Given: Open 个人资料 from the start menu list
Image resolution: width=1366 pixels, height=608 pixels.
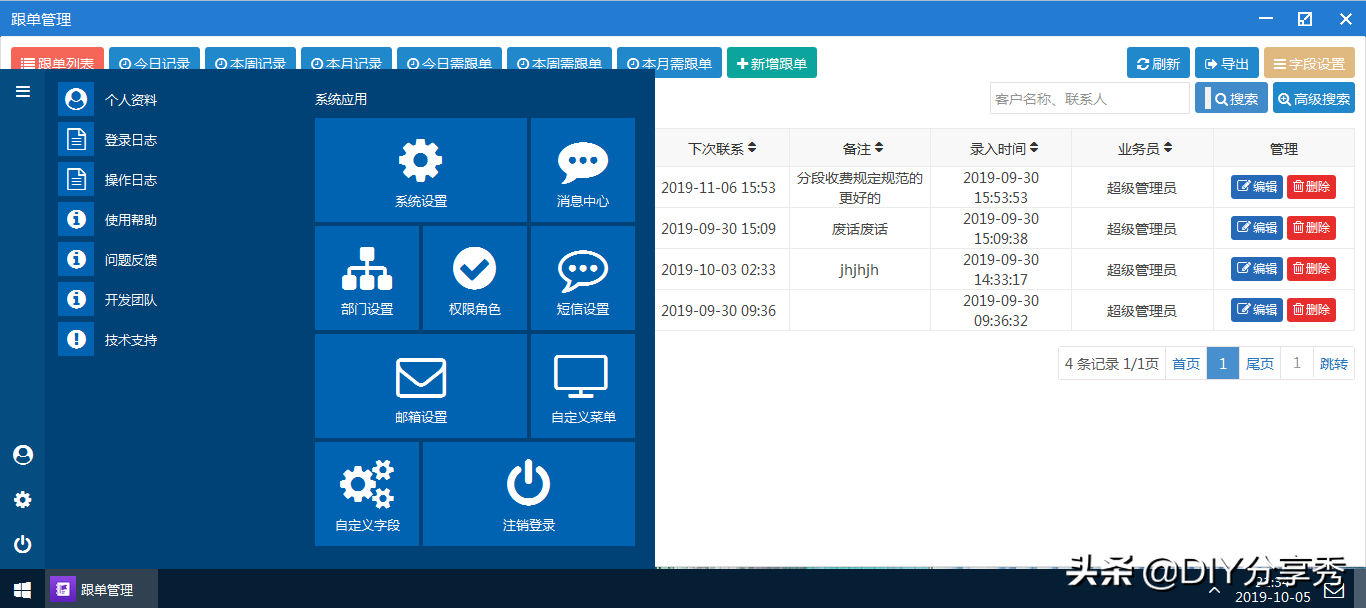Looking at the screenshot, I should [108, 100].
